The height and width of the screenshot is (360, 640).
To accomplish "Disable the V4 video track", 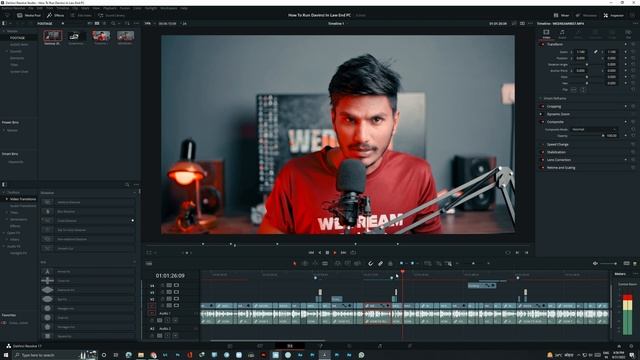I will [x=176, y=285].
